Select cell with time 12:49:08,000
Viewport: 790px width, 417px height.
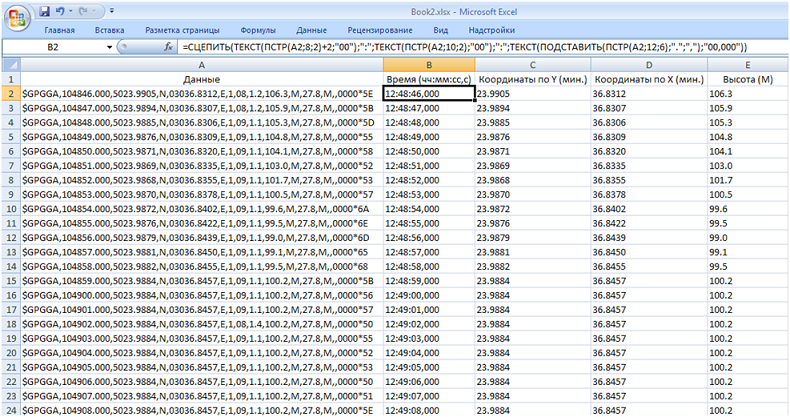(x=429, y=410)
